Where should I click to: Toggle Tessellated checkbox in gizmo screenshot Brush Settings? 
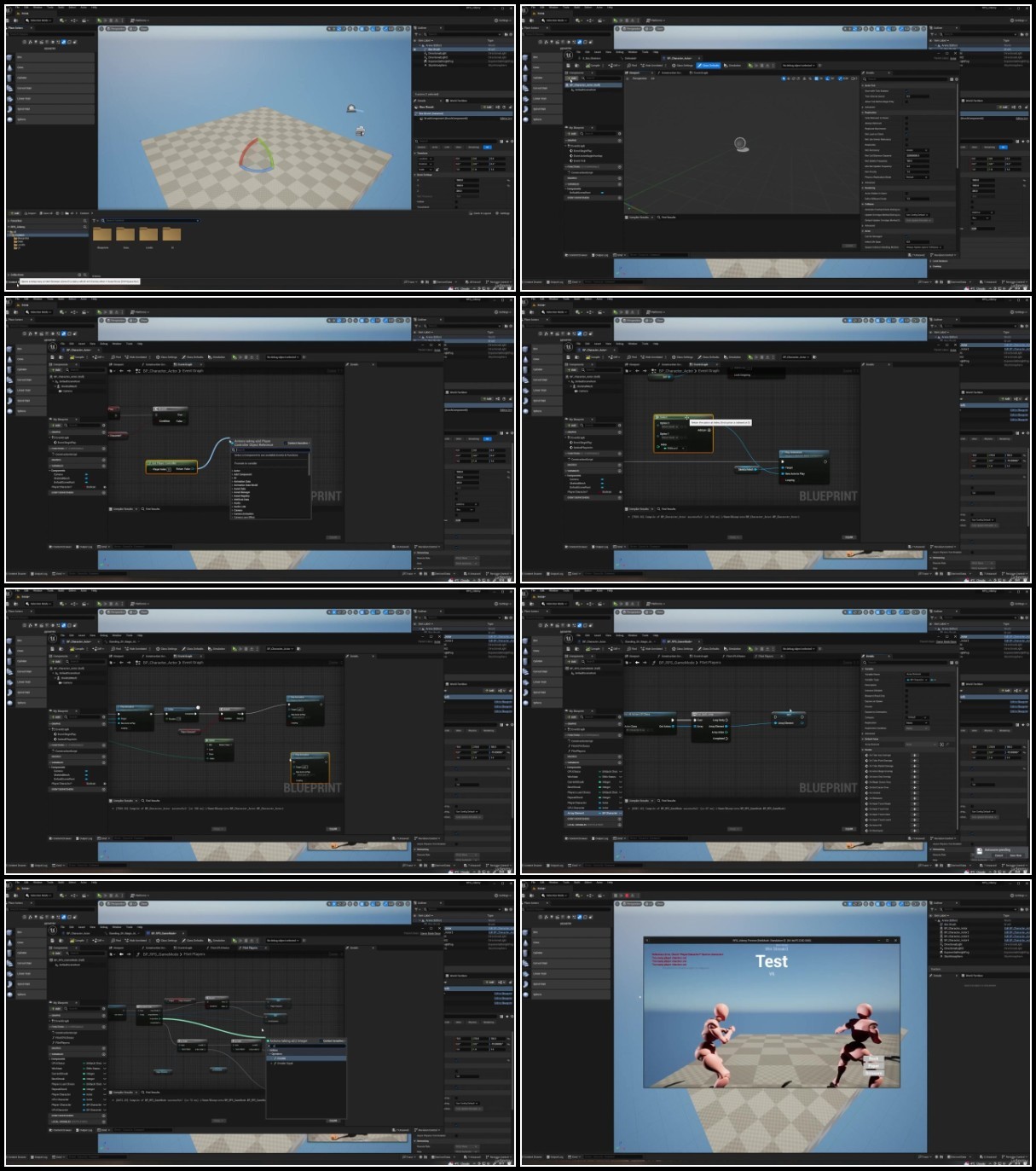[x=456, y=207]
